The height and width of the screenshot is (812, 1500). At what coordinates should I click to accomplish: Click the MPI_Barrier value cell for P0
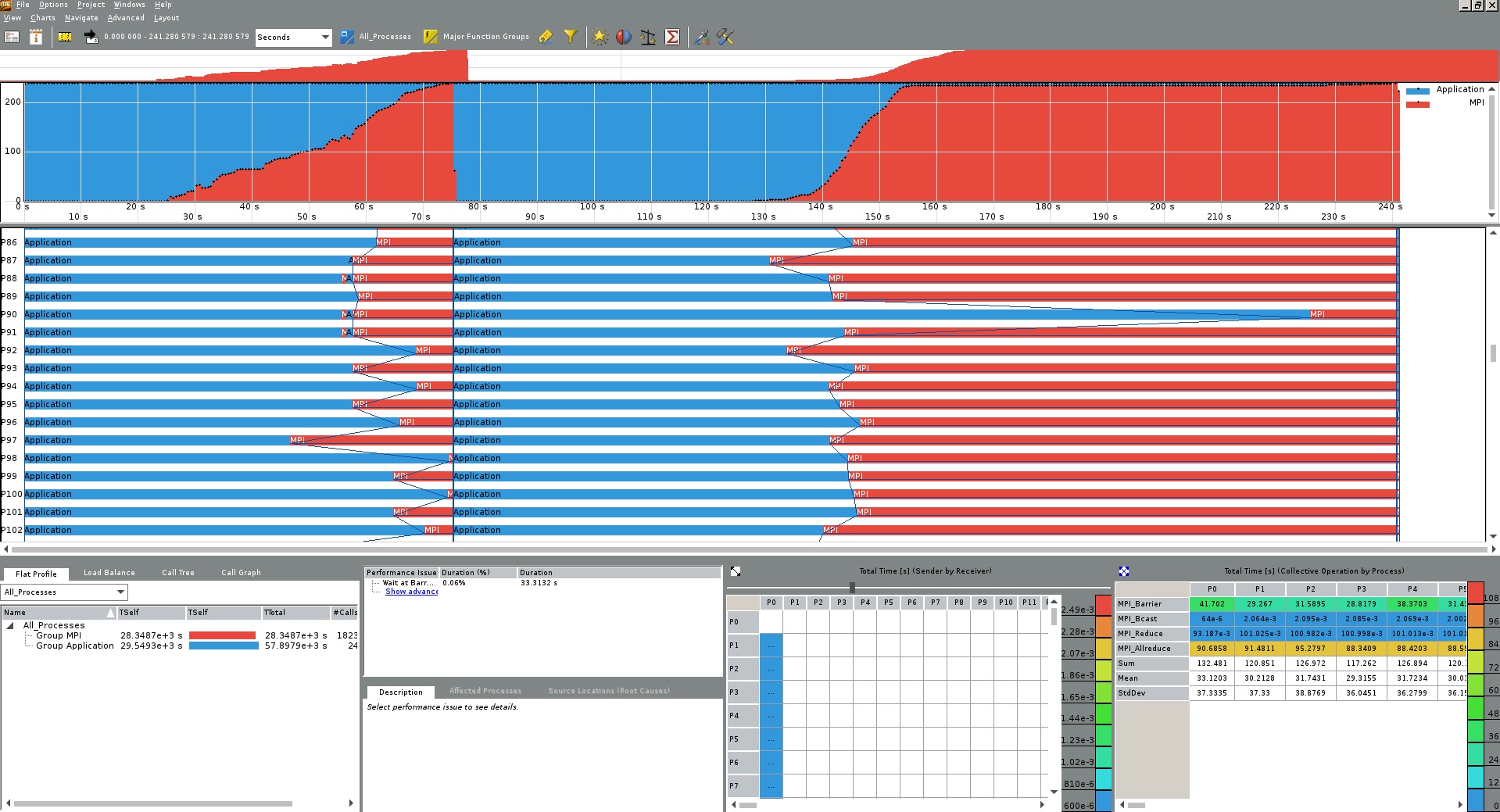point(1212,604)
